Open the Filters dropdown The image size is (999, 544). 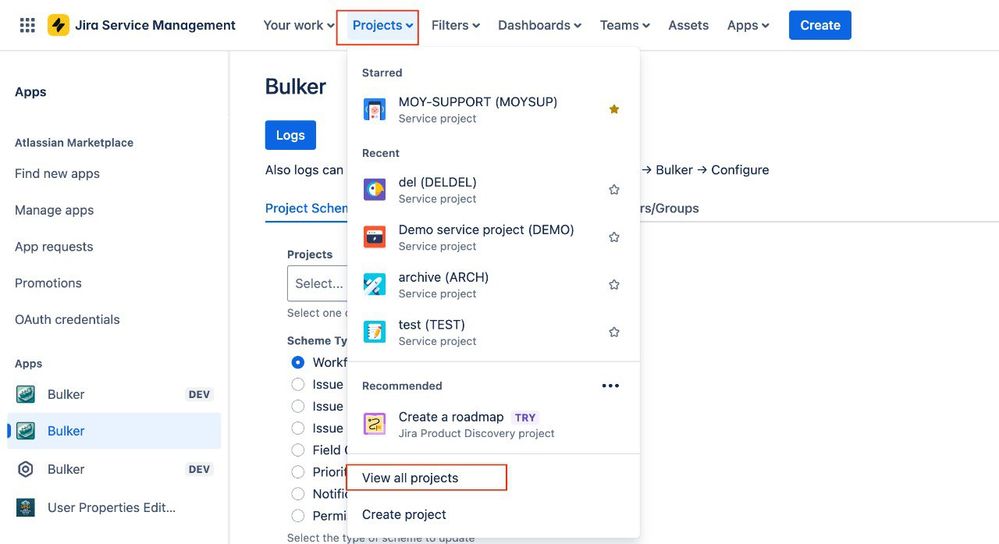[x=456, y=25]
